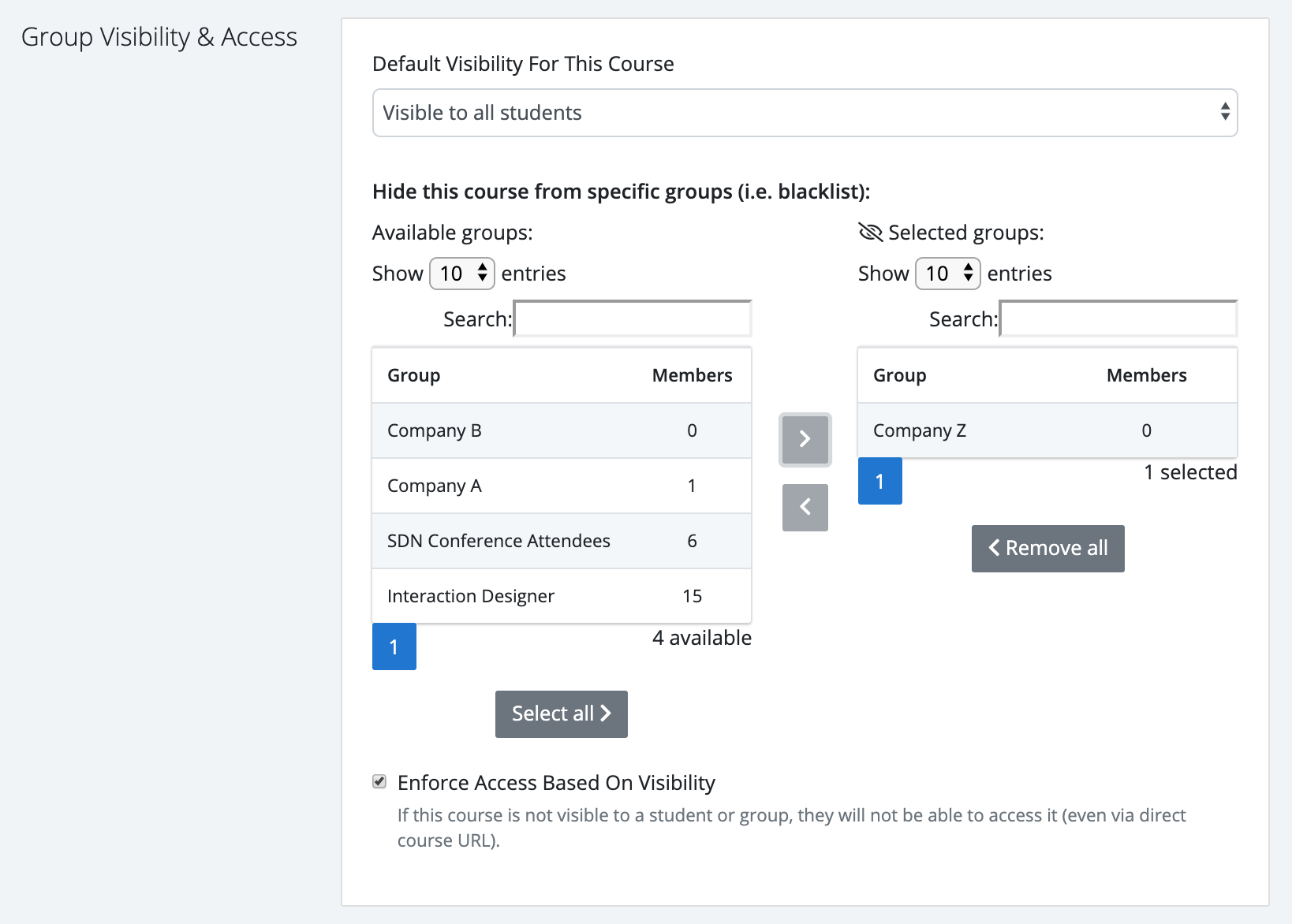Click the right arrow move-to-selected button
This screenshot has width=1292, height=924.
tap(805, 439)
